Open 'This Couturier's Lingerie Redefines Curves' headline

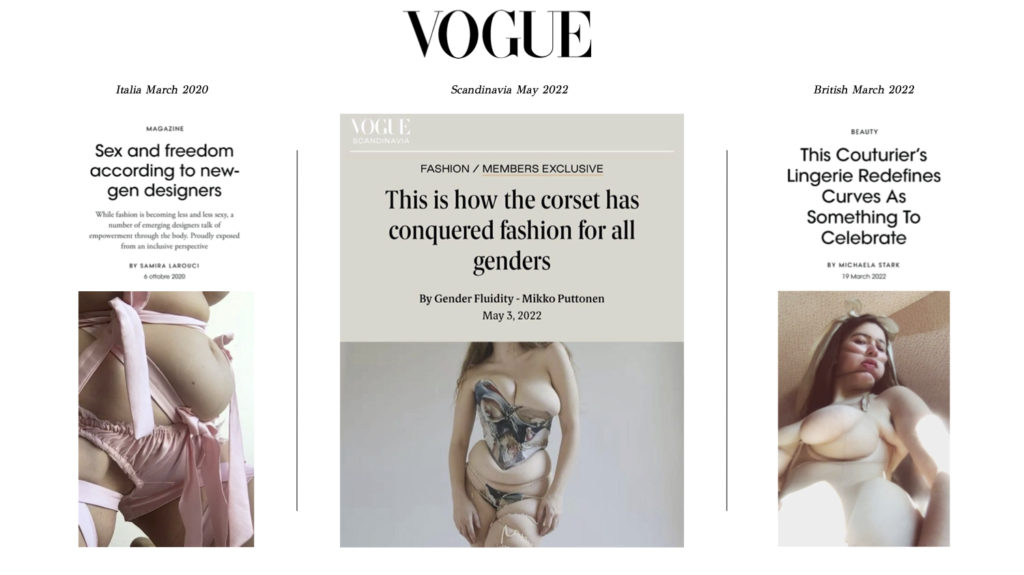pyautogui.click(x=863, y=196)
